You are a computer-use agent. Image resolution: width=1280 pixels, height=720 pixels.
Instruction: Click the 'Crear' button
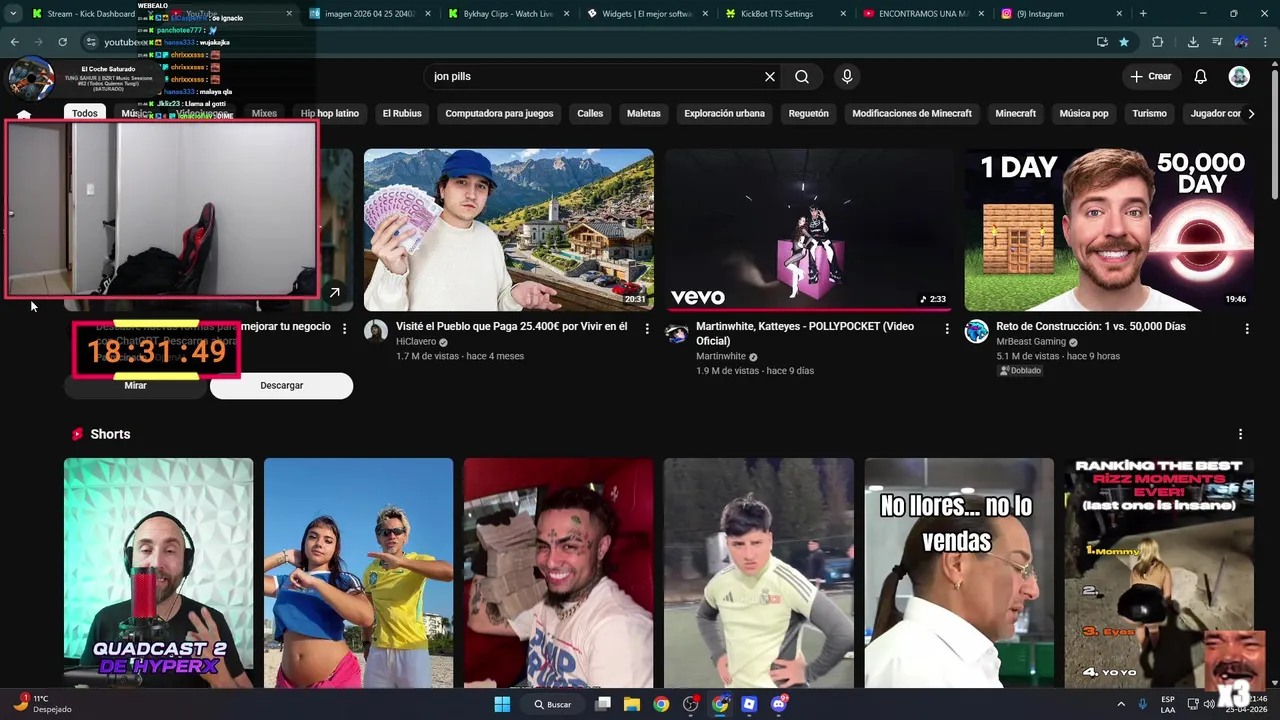pos(1150,77)
